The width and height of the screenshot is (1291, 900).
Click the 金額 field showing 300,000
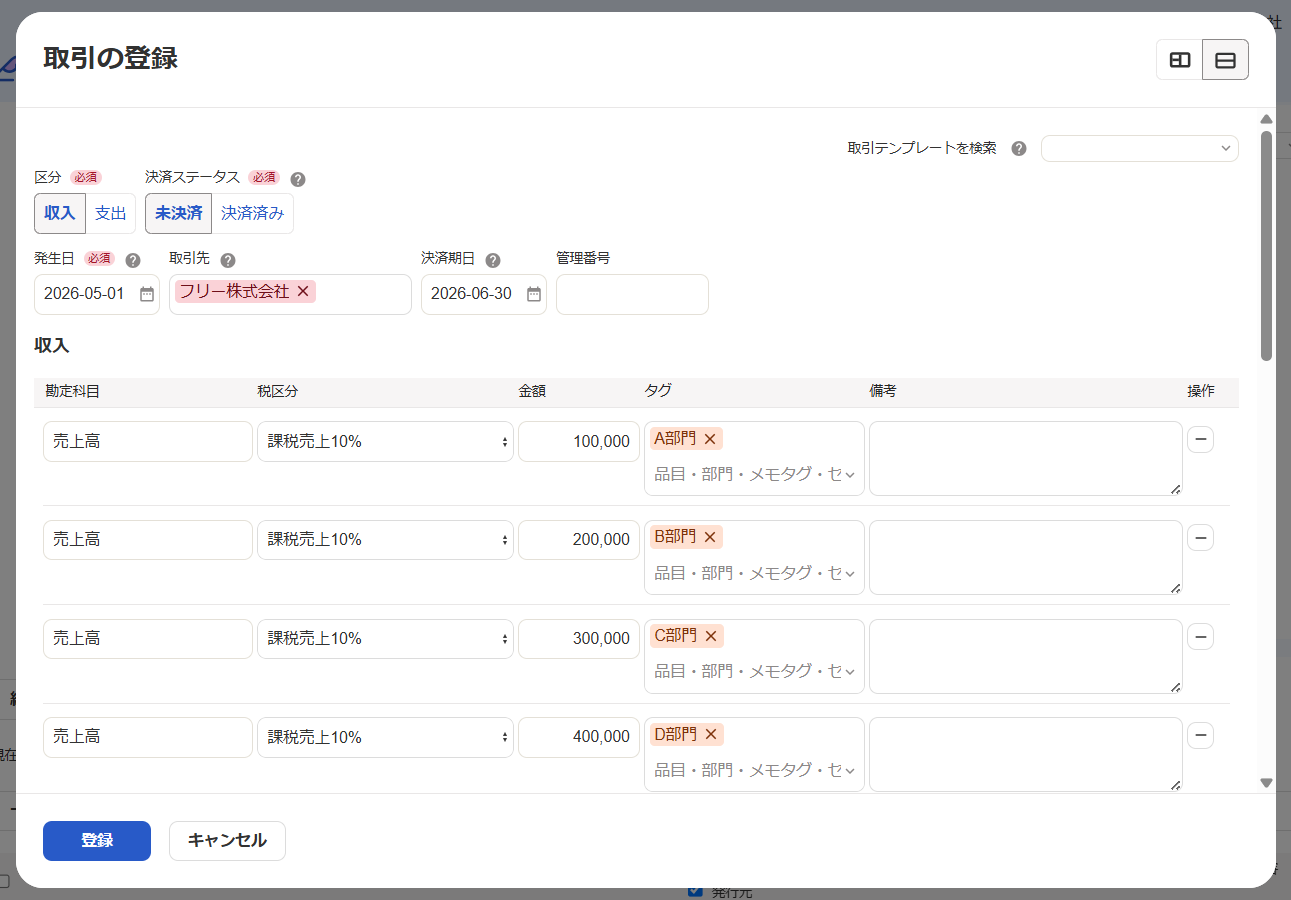tap(579, 638)
